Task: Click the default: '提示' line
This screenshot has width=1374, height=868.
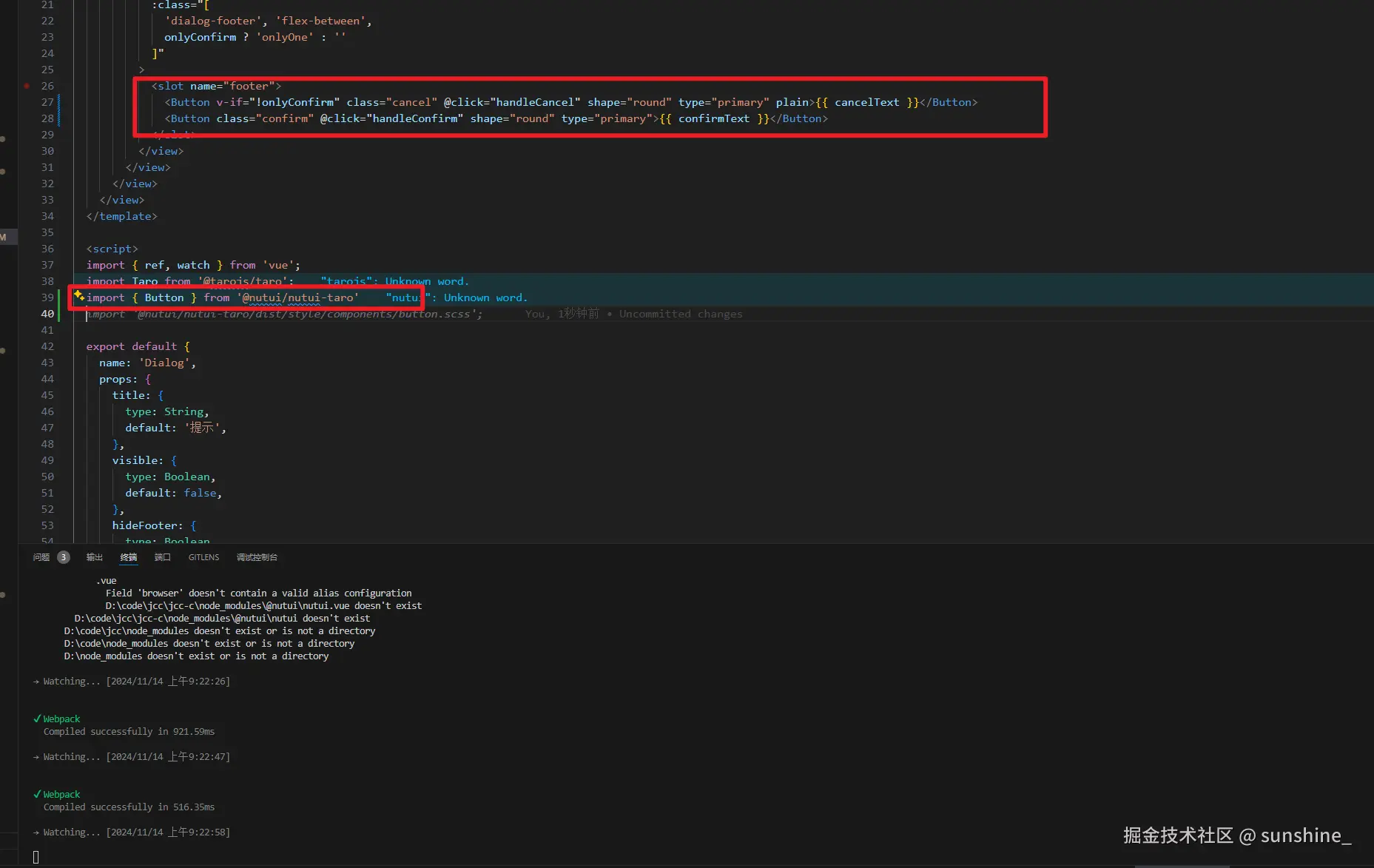Action: pyautogui.click(x=175, y=428)
